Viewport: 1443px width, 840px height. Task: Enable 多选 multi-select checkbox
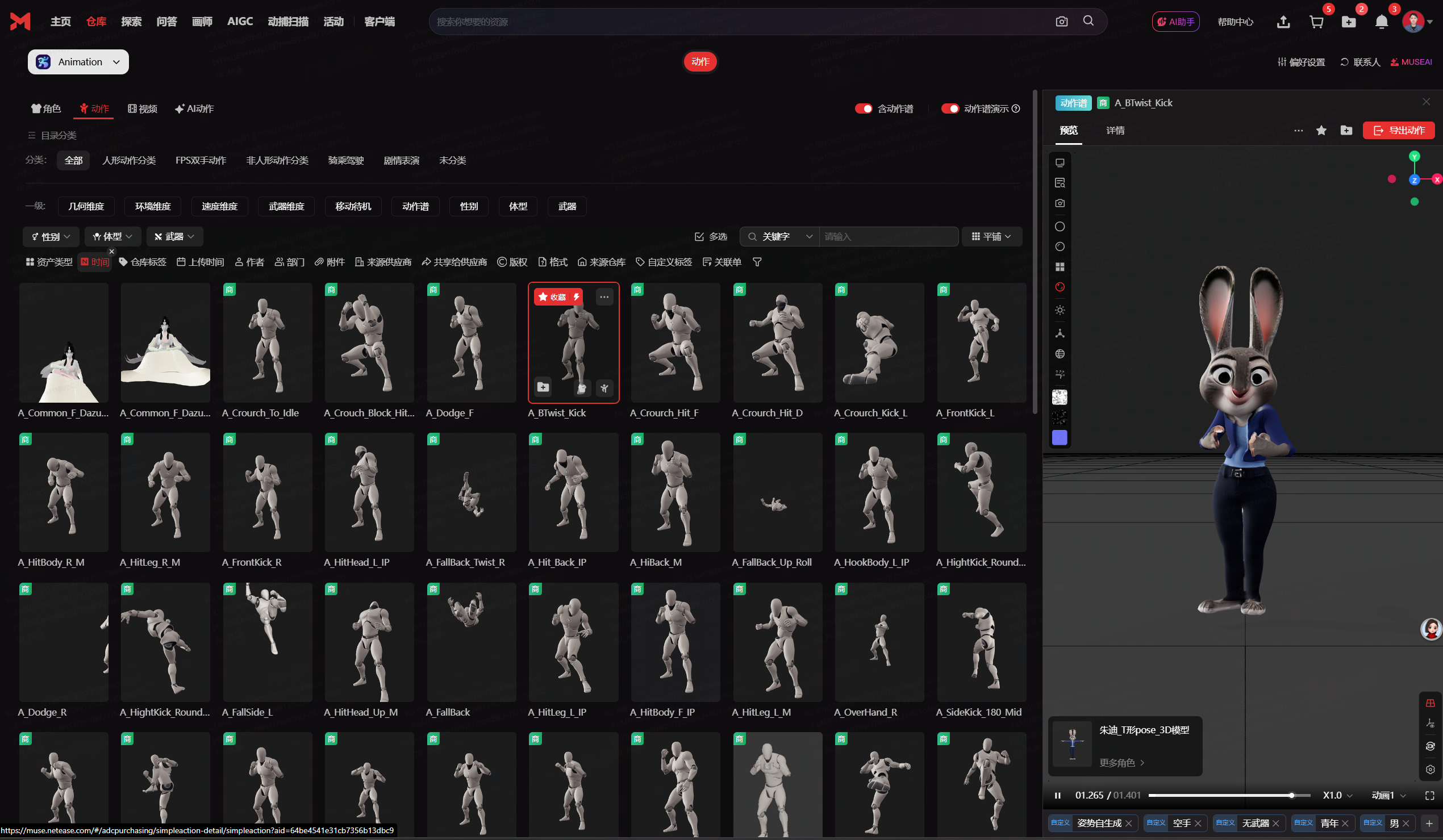coord(711,236)
